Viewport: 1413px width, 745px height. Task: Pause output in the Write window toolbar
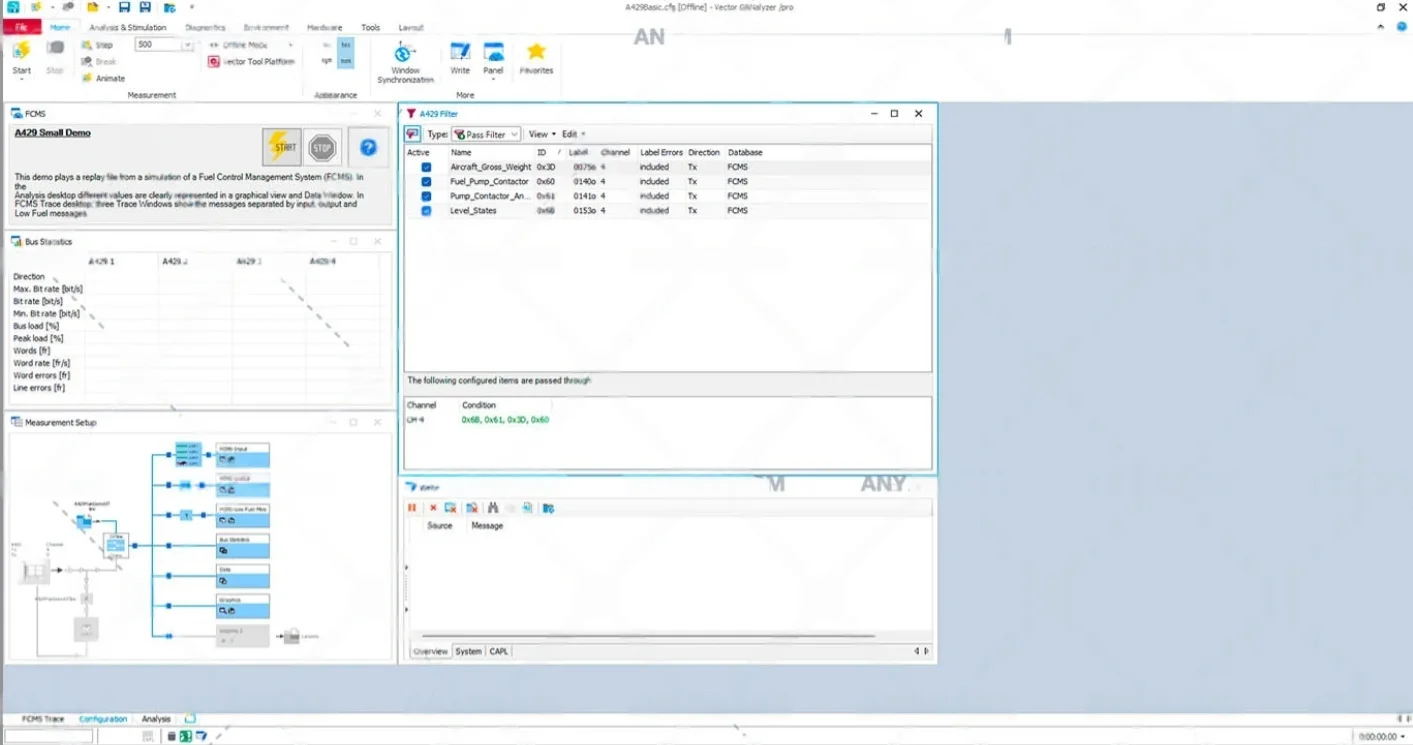[412, 508]
